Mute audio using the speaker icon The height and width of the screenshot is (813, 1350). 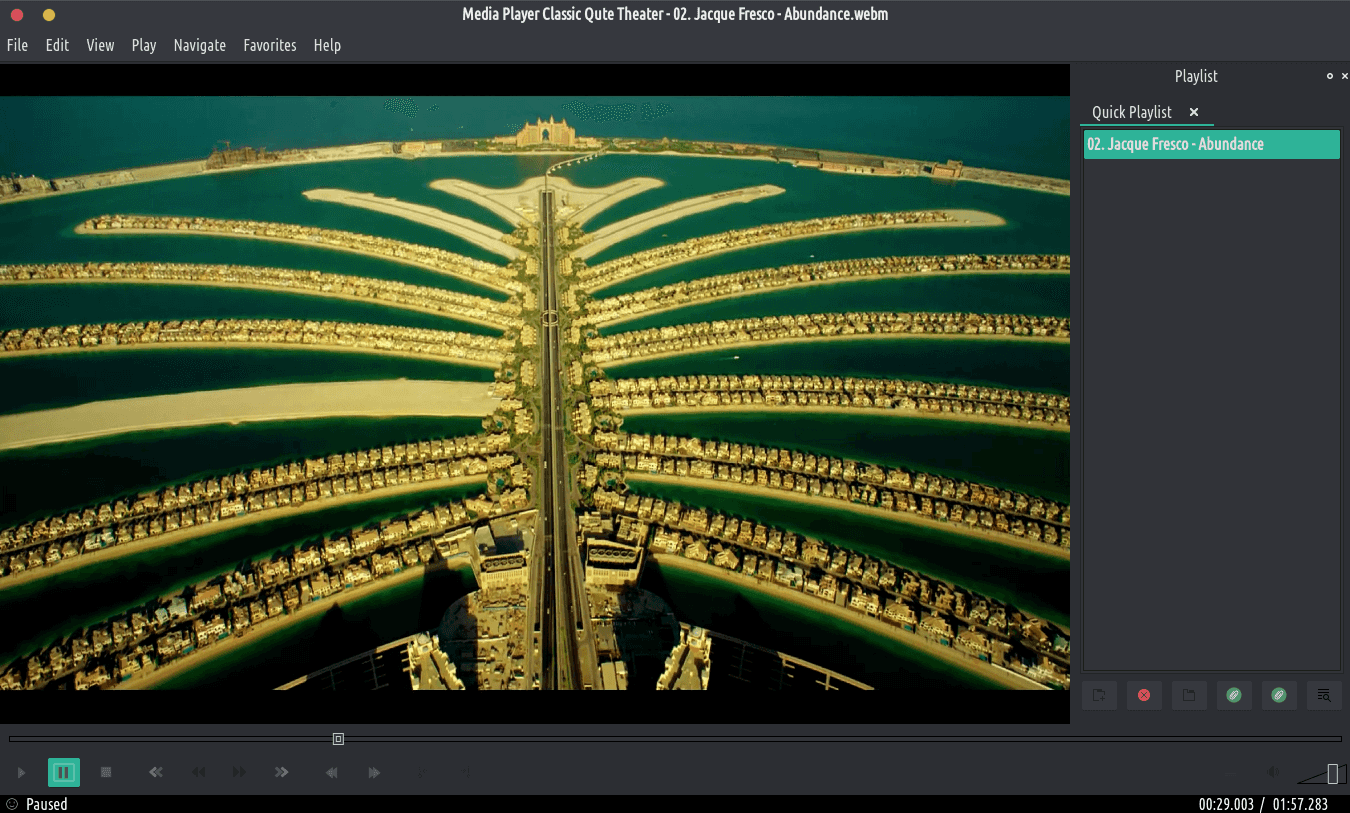click(x=1273, y=772)
